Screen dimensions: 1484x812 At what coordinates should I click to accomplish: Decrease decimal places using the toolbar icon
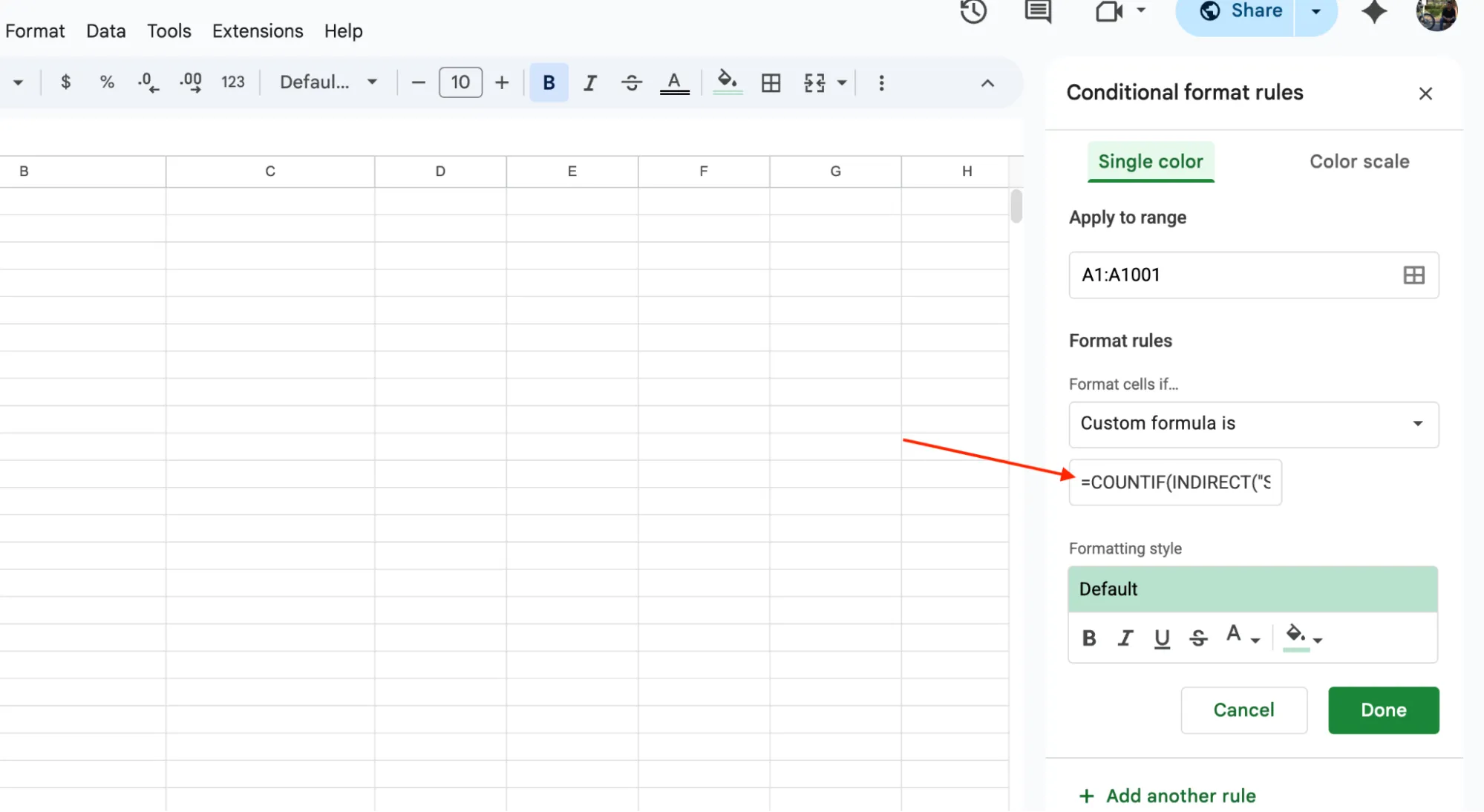pos(148,82)
